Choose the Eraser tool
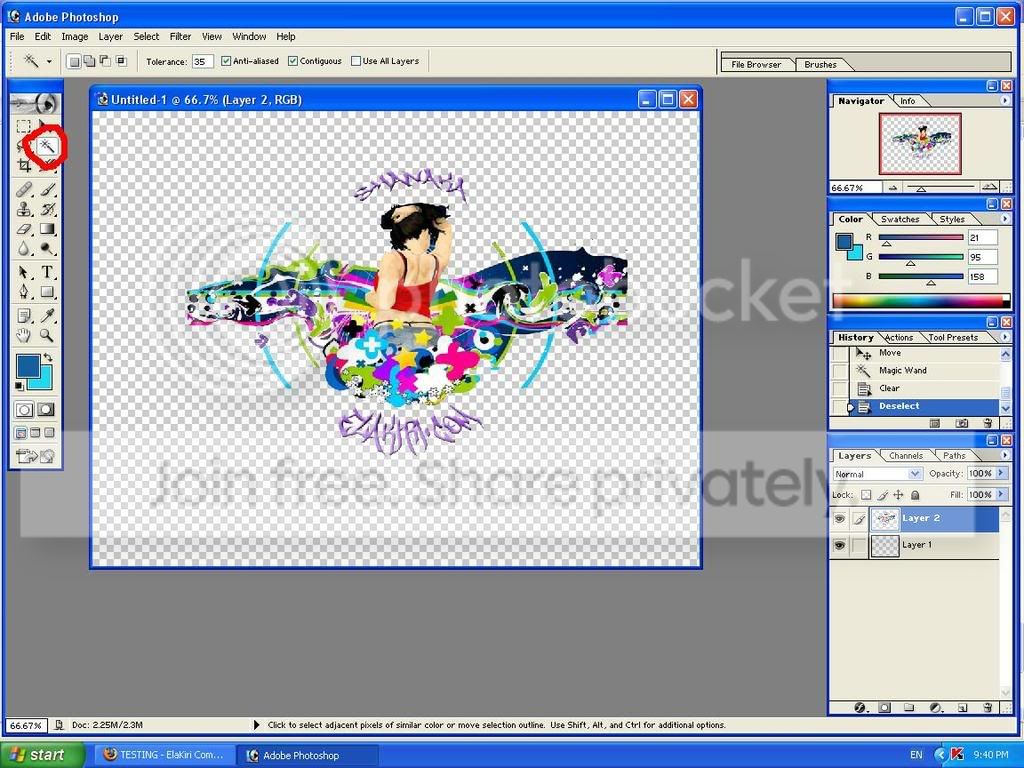This screenshot has height=768, width=1024. [24, 229]
